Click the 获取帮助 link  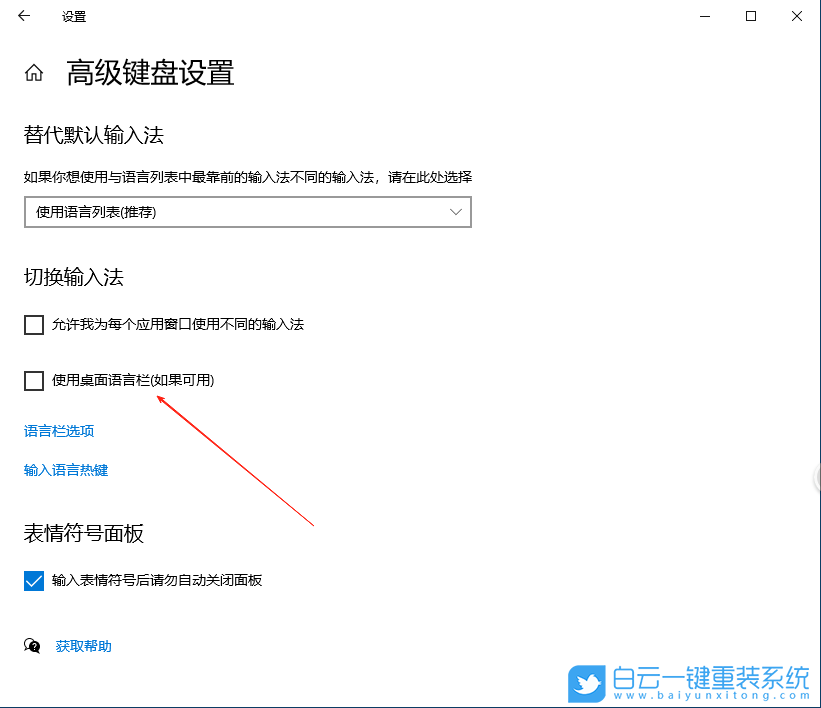(x=83, y=645)
